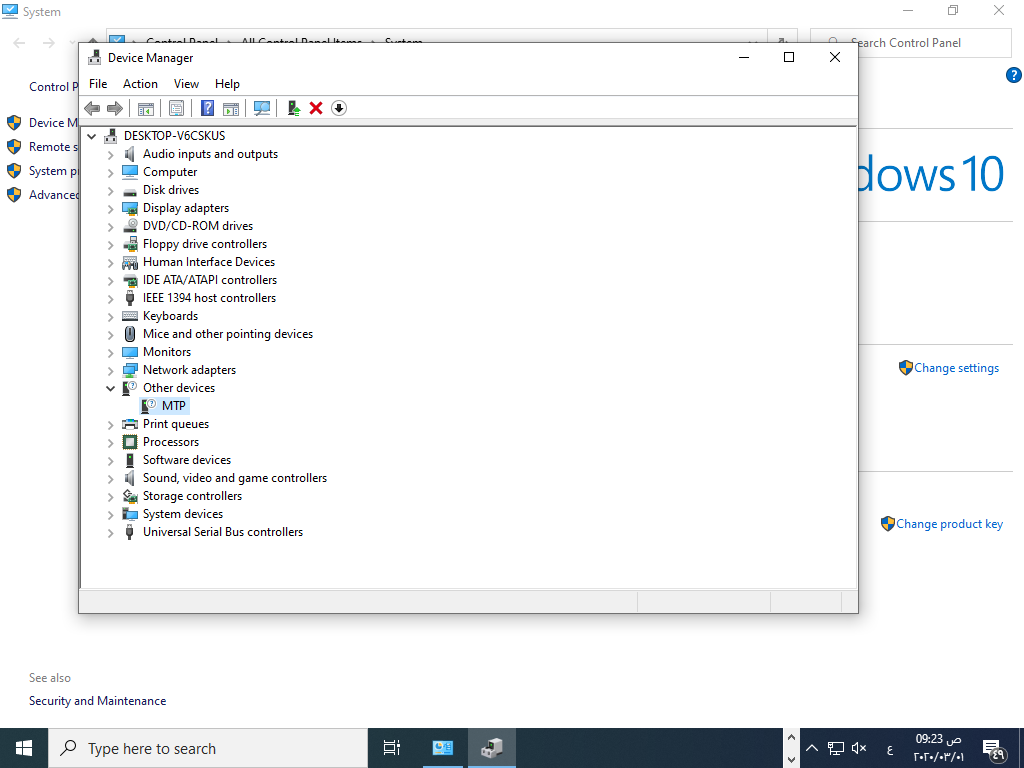This screenshot has height=768, width=1024.
Task: Expand IDE ATA/ATAPI controllers
Action: (x=110, y=281)
